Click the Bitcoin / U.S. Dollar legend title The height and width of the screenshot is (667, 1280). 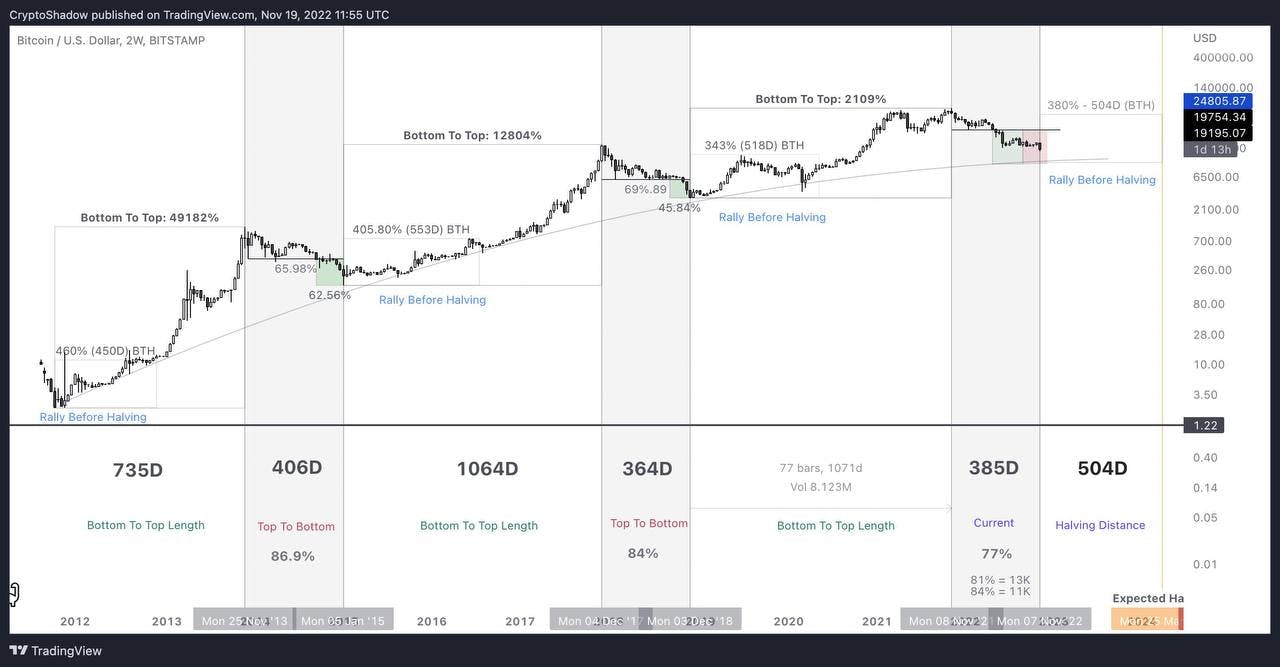point(65,38)
